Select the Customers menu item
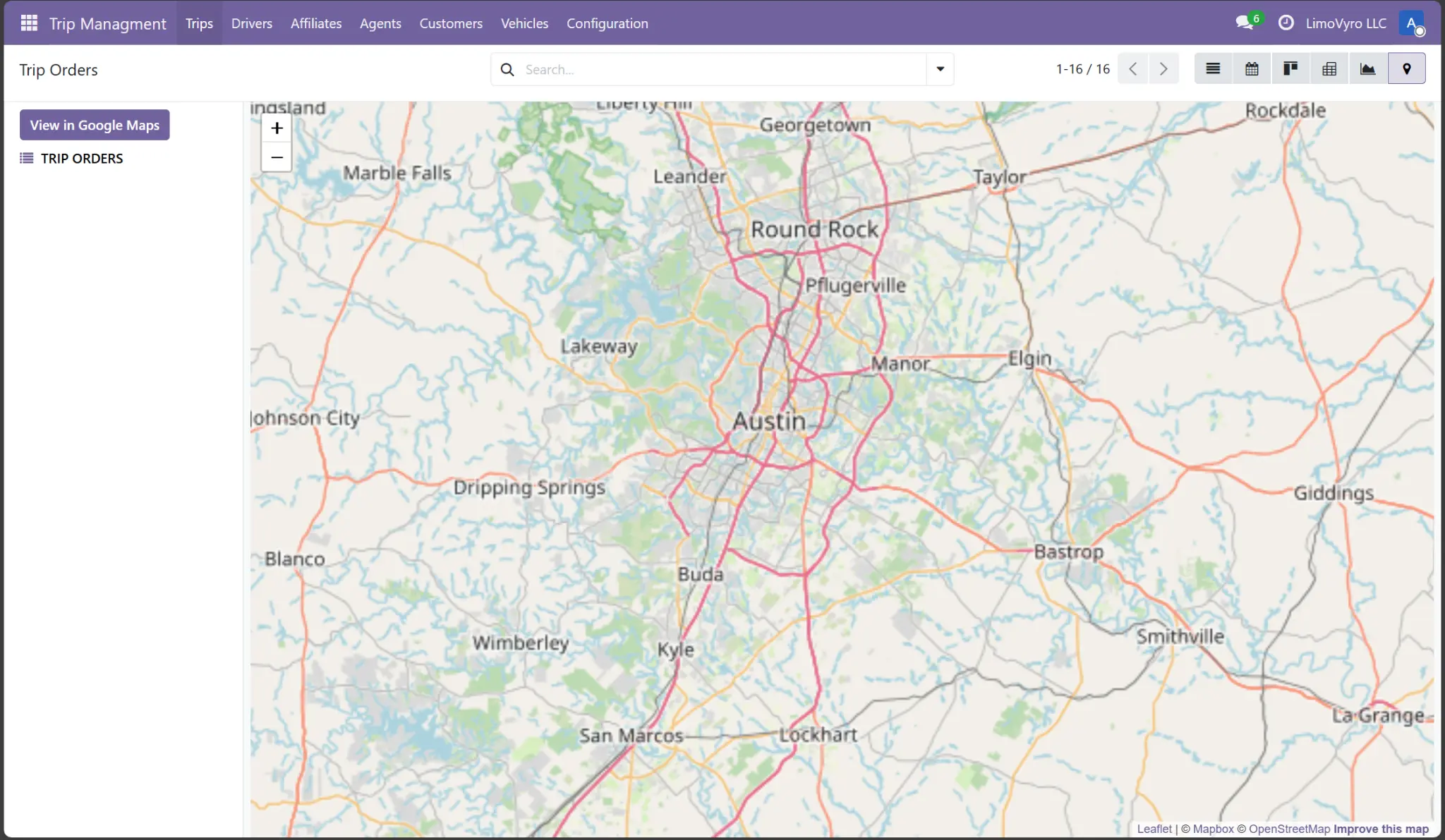1445x840 pixels. pos(450,23)
